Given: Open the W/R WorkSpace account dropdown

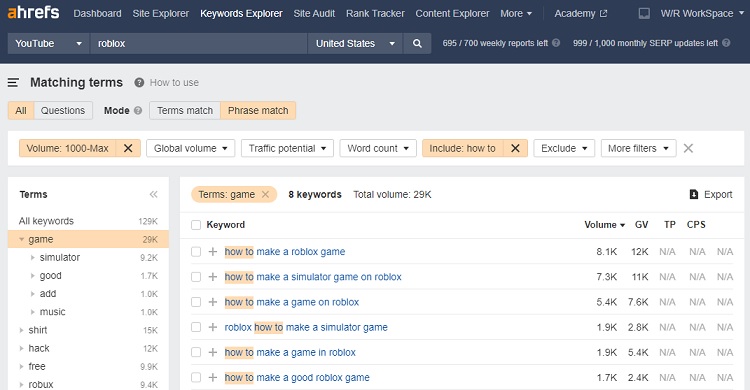Looking at the screenshot, I should [702, 13].
